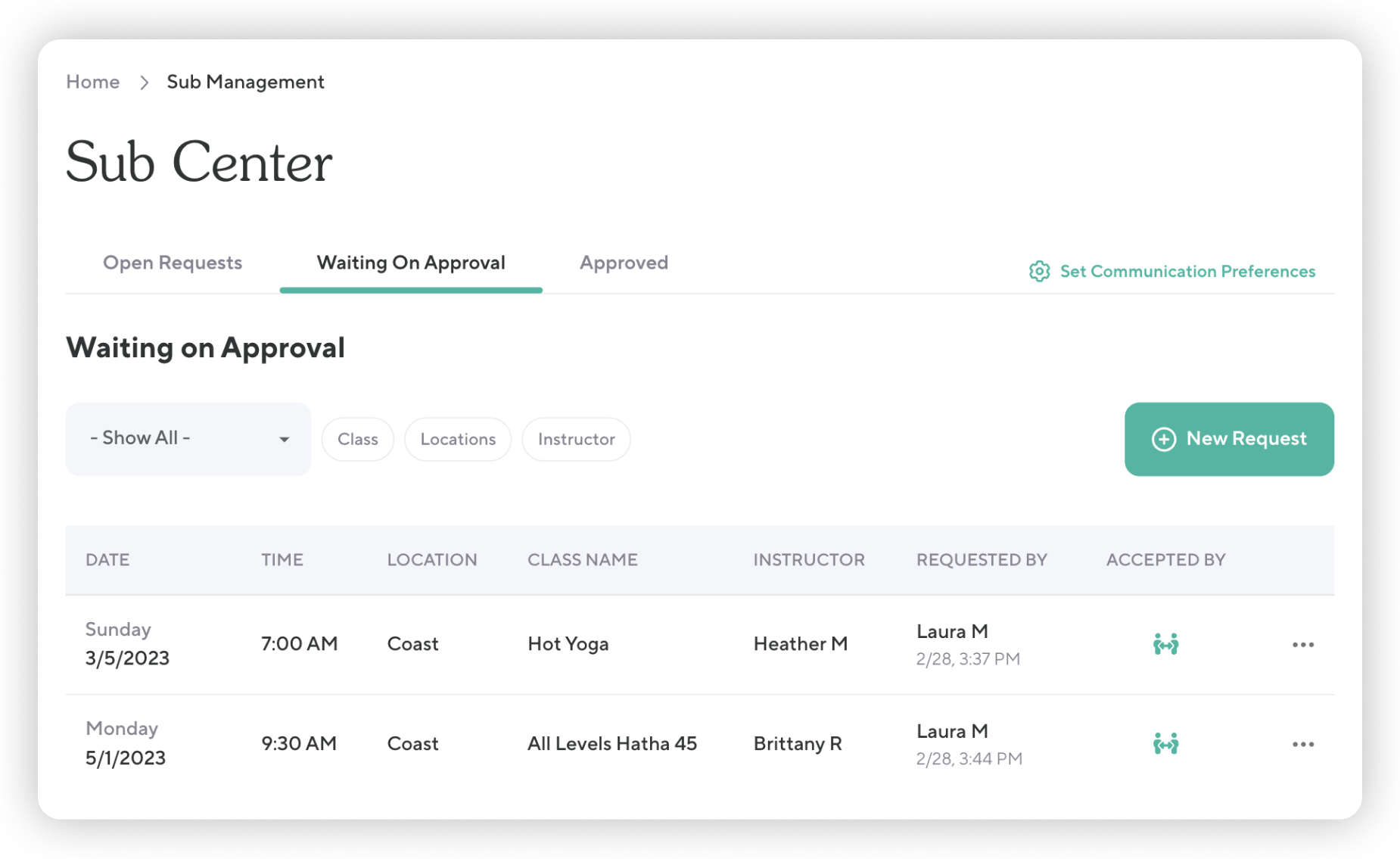1400x859 pixels.
Task: Toggle the Class filter chip
Action: (357, 439)
